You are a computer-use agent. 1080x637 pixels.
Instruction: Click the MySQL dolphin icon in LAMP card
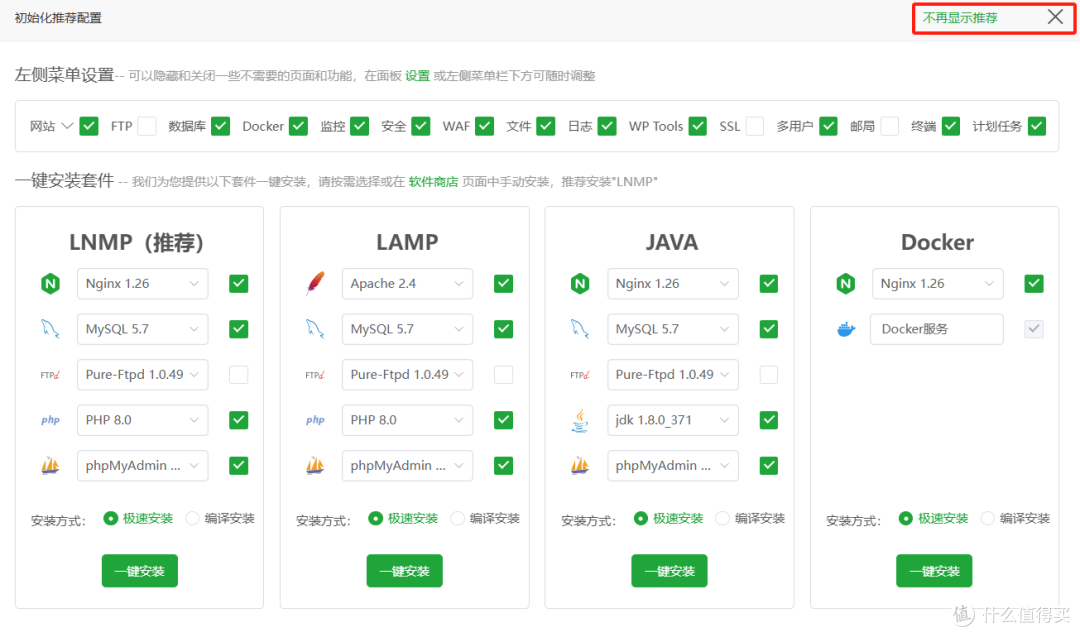pyautogui.click(x=315, y=329)
